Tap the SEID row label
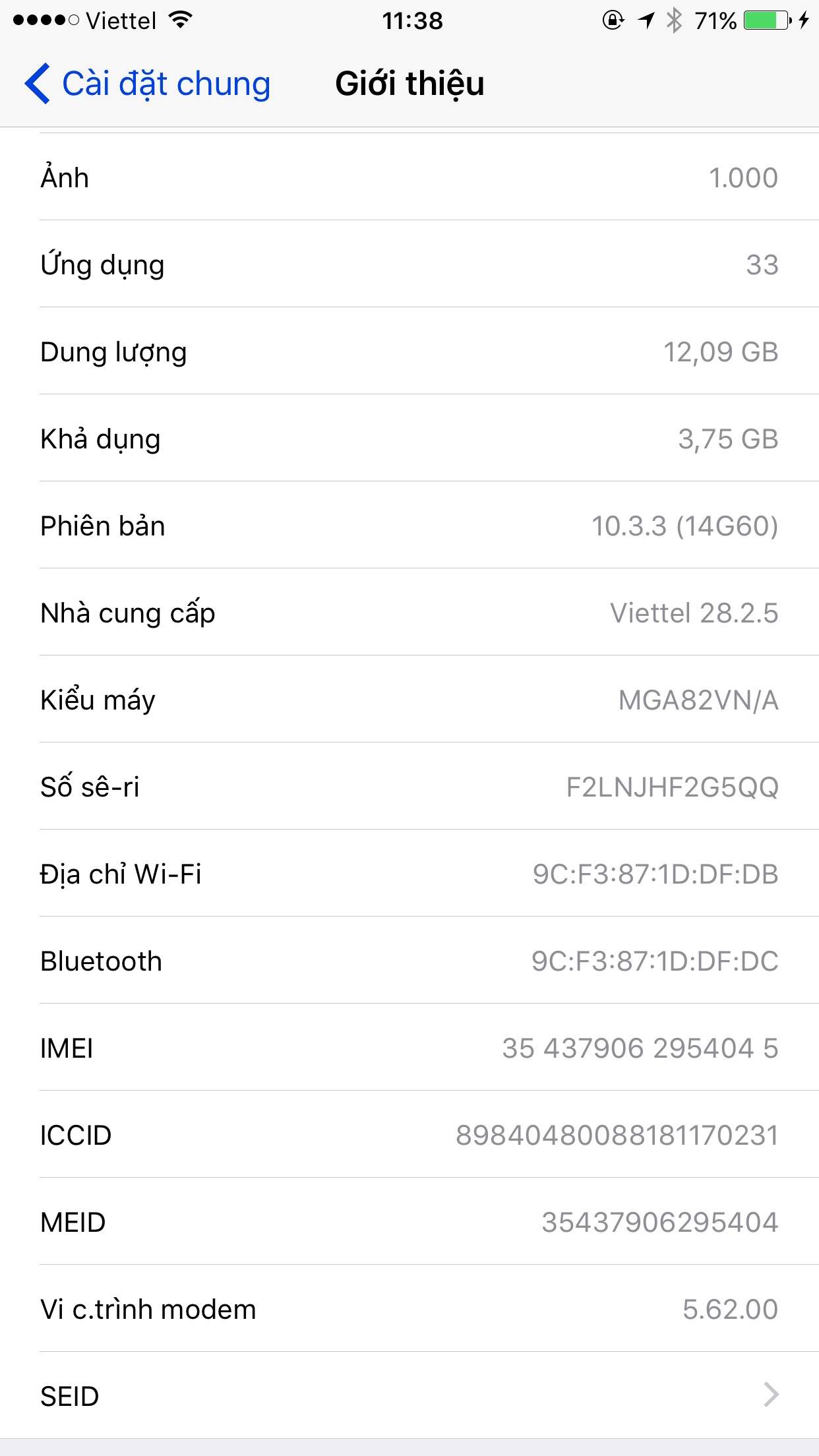The image size is (819, 1456). tap(70, 1396)
